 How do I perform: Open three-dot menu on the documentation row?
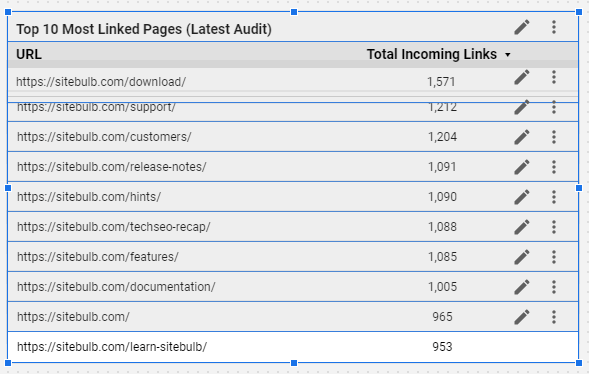tap(554, 287)
